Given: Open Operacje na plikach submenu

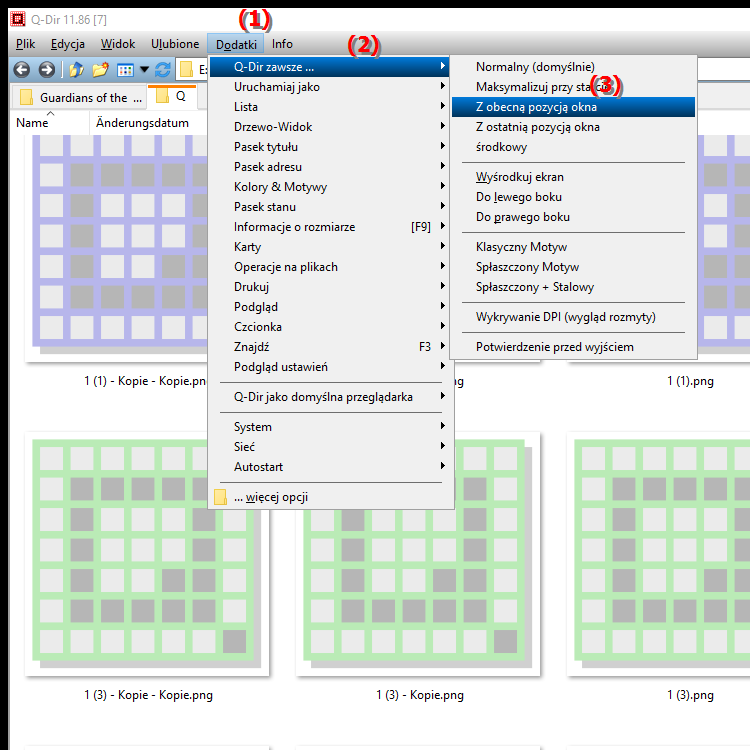Looking at the screenshot, I should pyautogui.click(x=330, y=267).
